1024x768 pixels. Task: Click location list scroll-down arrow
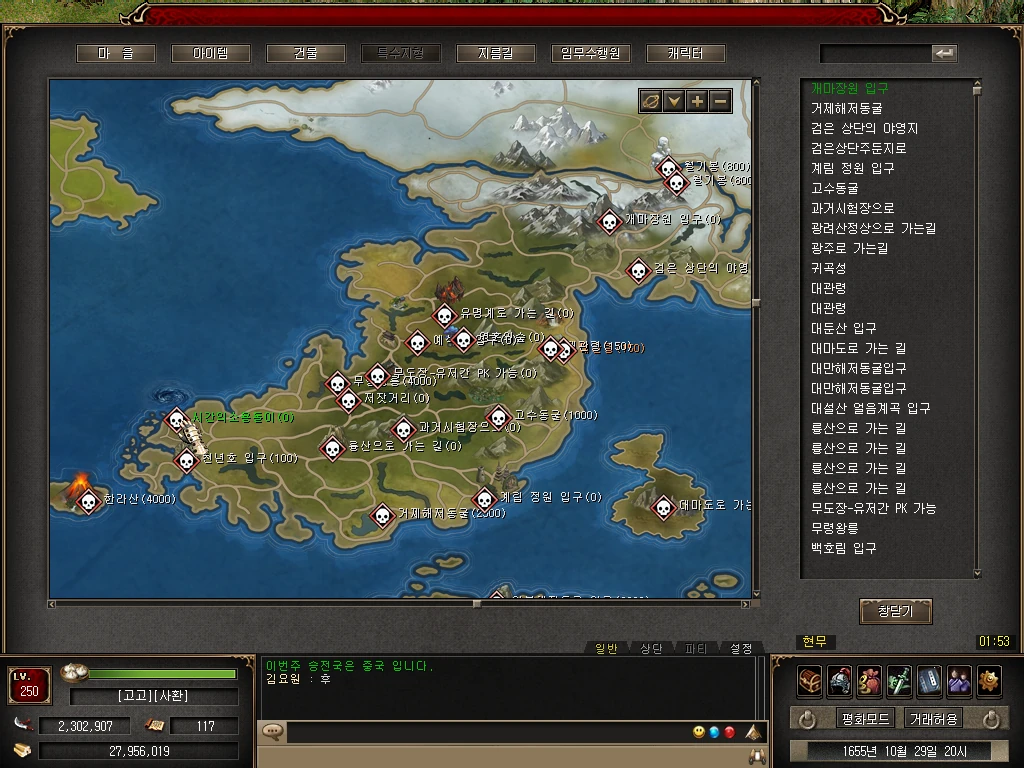(977, 574)
